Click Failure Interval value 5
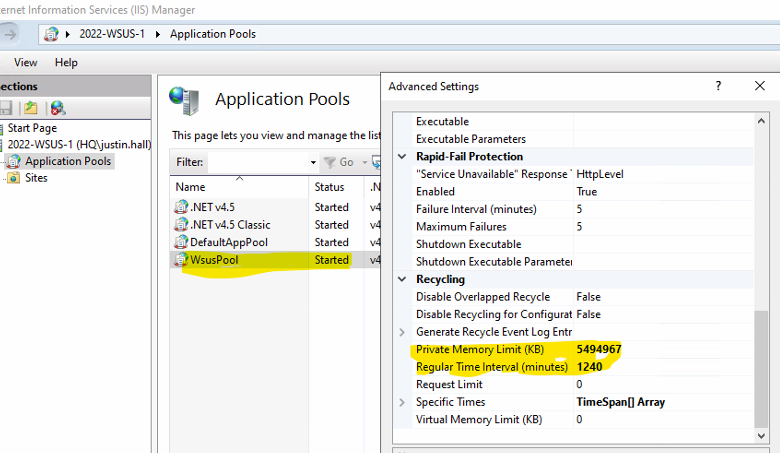This screenshot has height=453, width=780. [579, 209]
